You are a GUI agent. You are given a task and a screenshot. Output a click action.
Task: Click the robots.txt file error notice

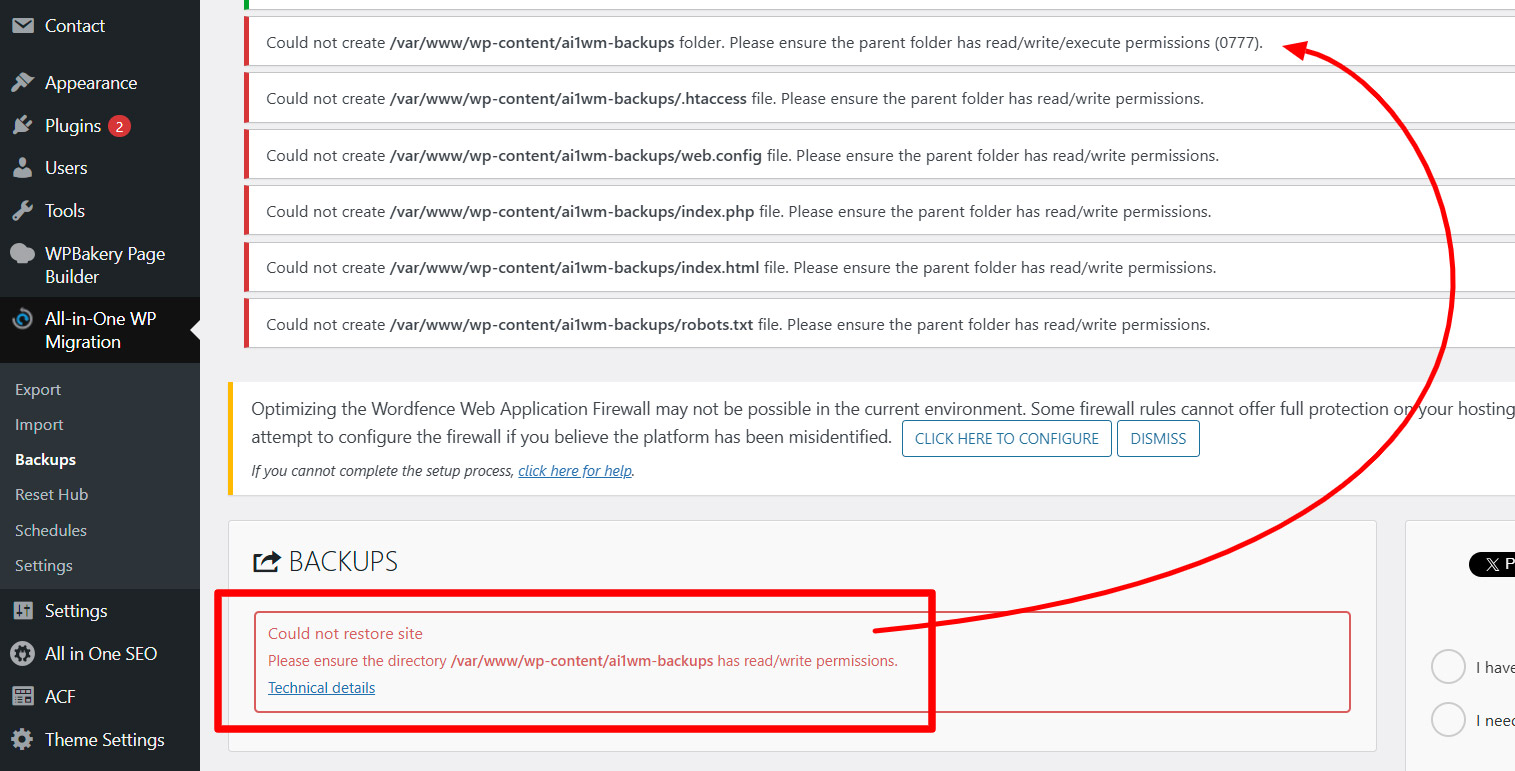(x=880, y=325)
